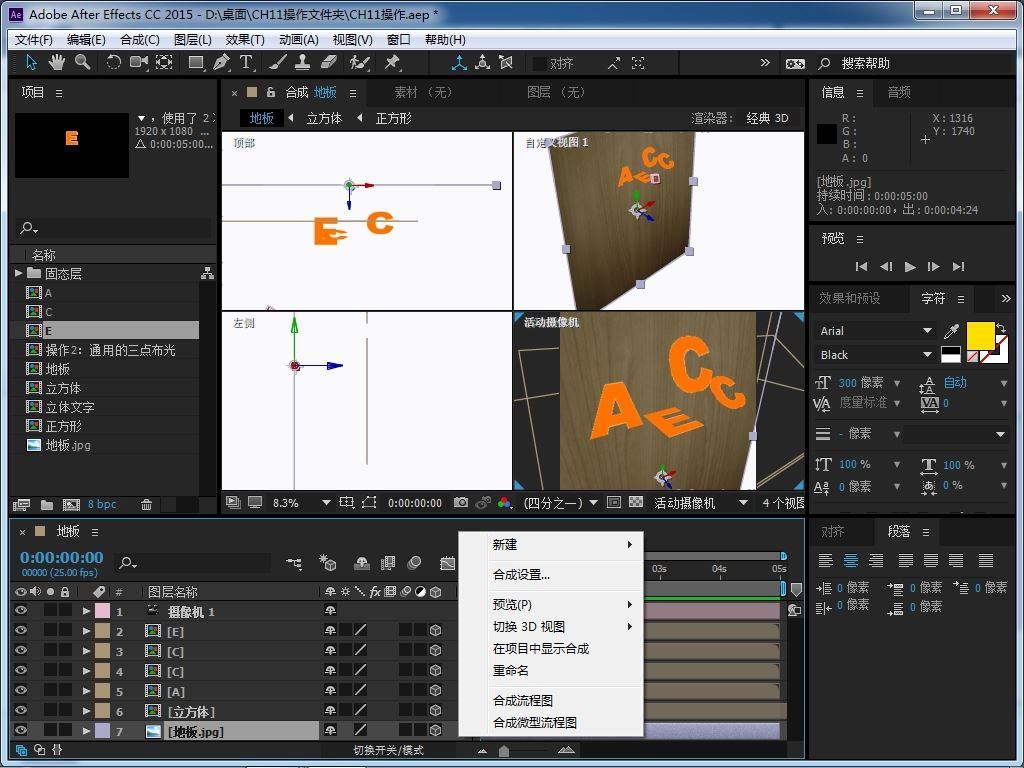Viewport: 1024px width, 768px height.
Task: Open the resolution (四分之一) dropdown
Action: point(561,503)
